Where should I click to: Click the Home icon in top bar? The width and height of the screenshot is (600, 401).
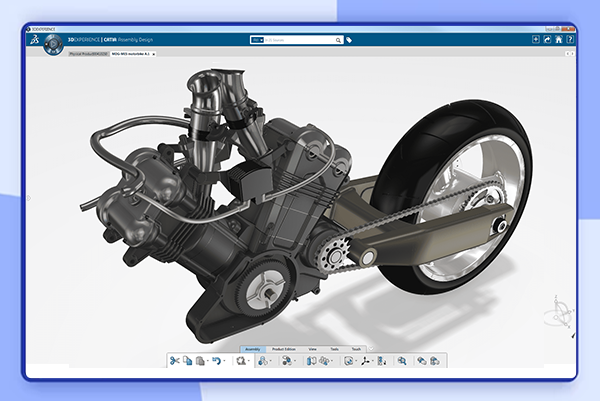pos(557,40)
